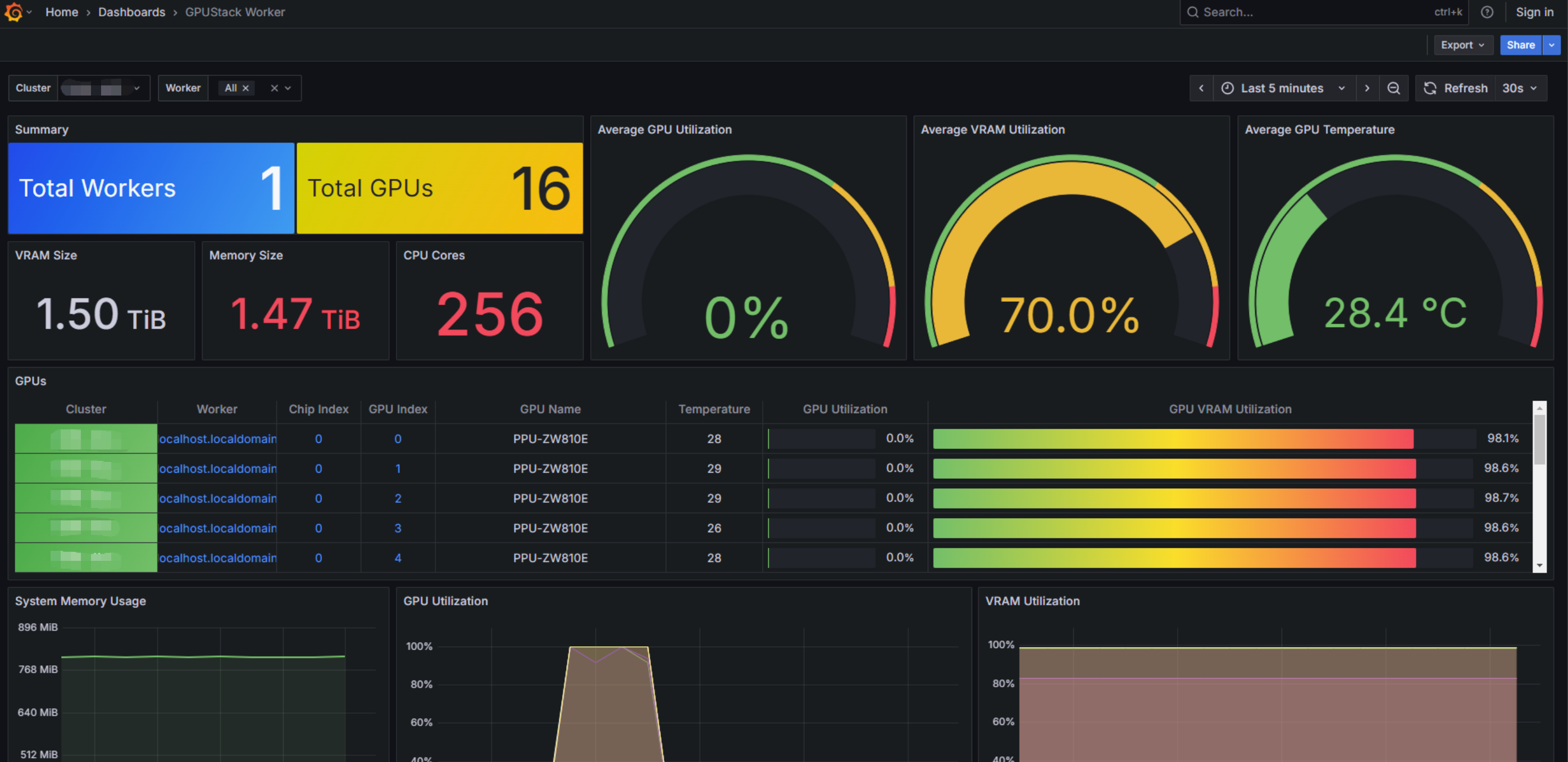Open the Cluster variable dropdown
This screenshot has width=1568, height=762.
136,88
